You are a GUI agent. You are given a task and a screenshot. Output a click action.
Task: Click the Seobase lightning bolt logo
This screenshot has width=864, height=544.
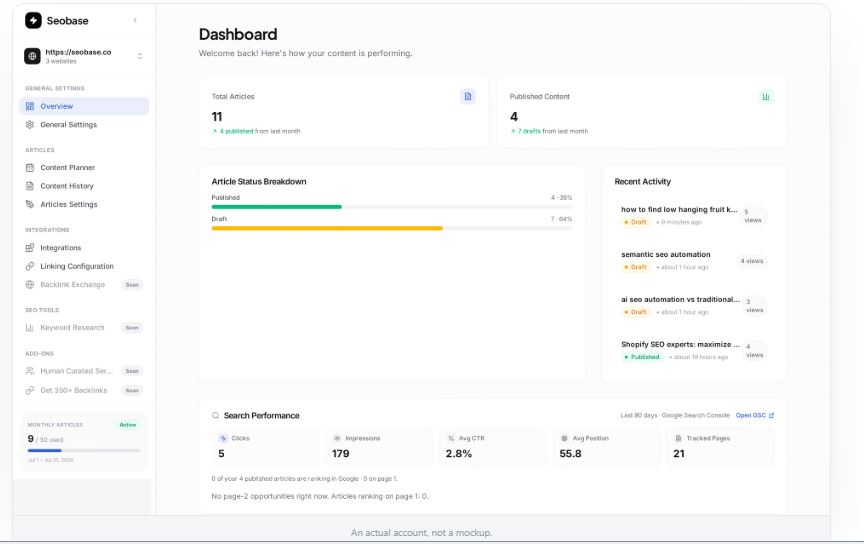click(x=33, y=20)
